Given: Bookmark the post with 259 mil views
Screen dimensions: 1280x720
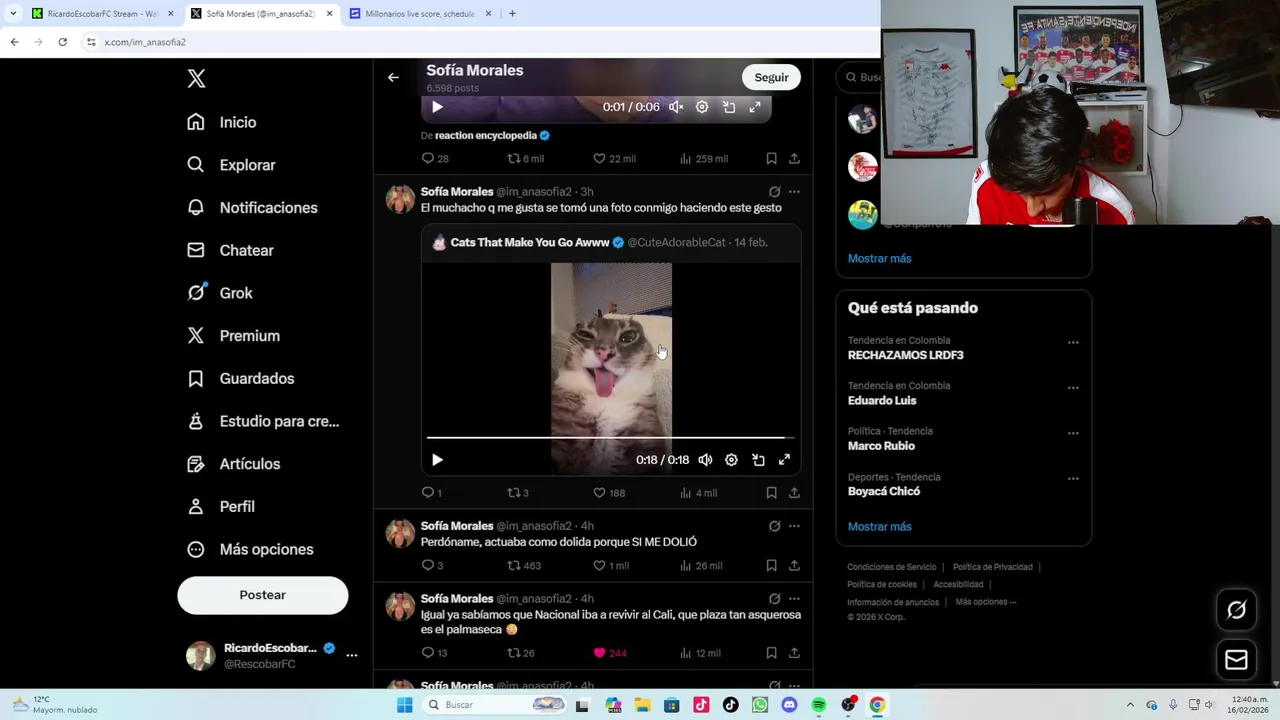Looking at the screenshot, I should [x=771, y=159].
